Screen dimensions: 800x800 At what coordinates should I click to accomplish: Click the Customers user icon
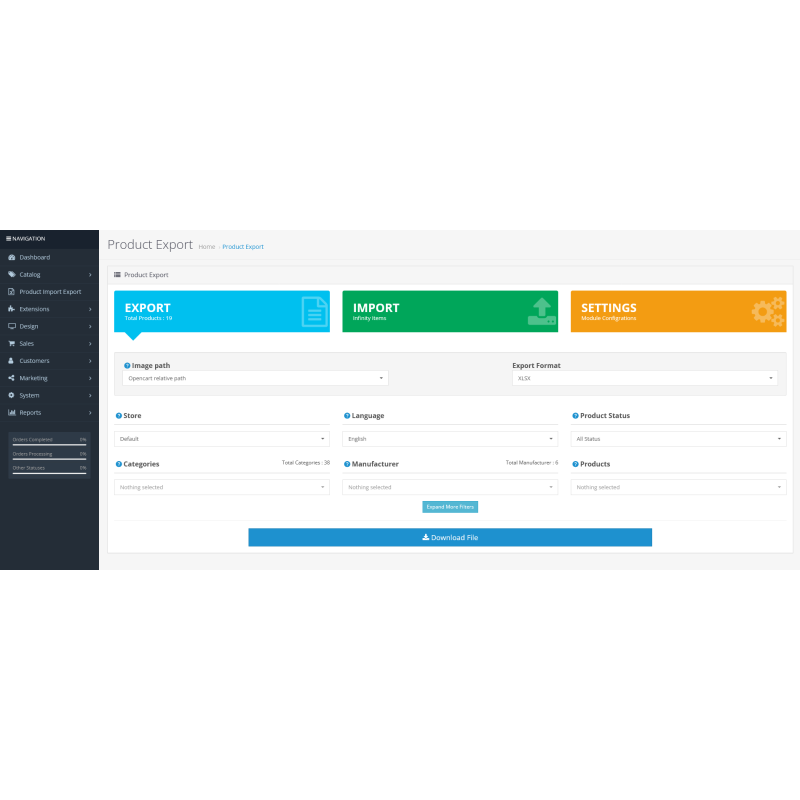[x=14, y=360]
